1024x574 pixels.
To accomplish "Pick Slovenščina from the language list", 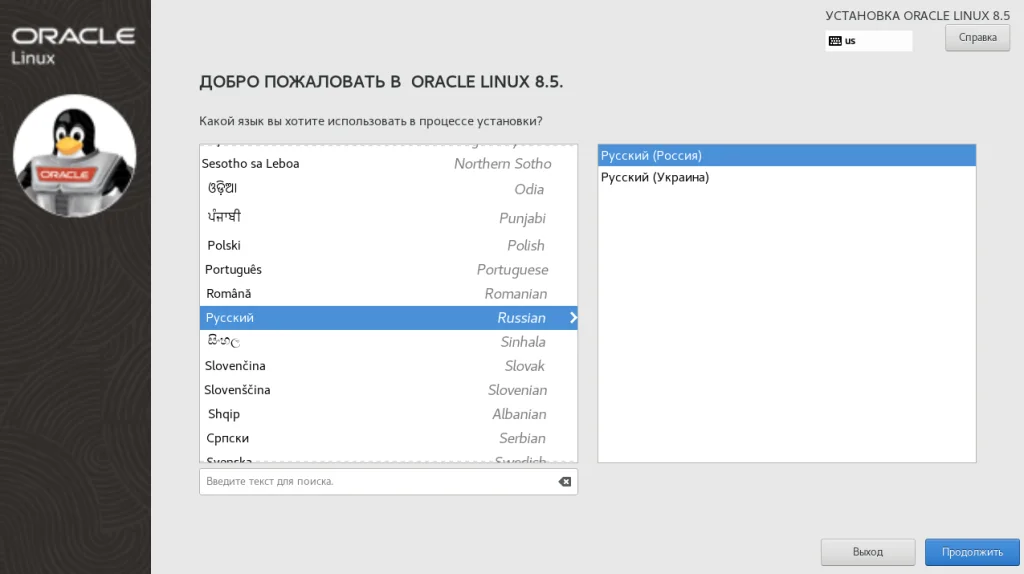I will coord(388,390).
